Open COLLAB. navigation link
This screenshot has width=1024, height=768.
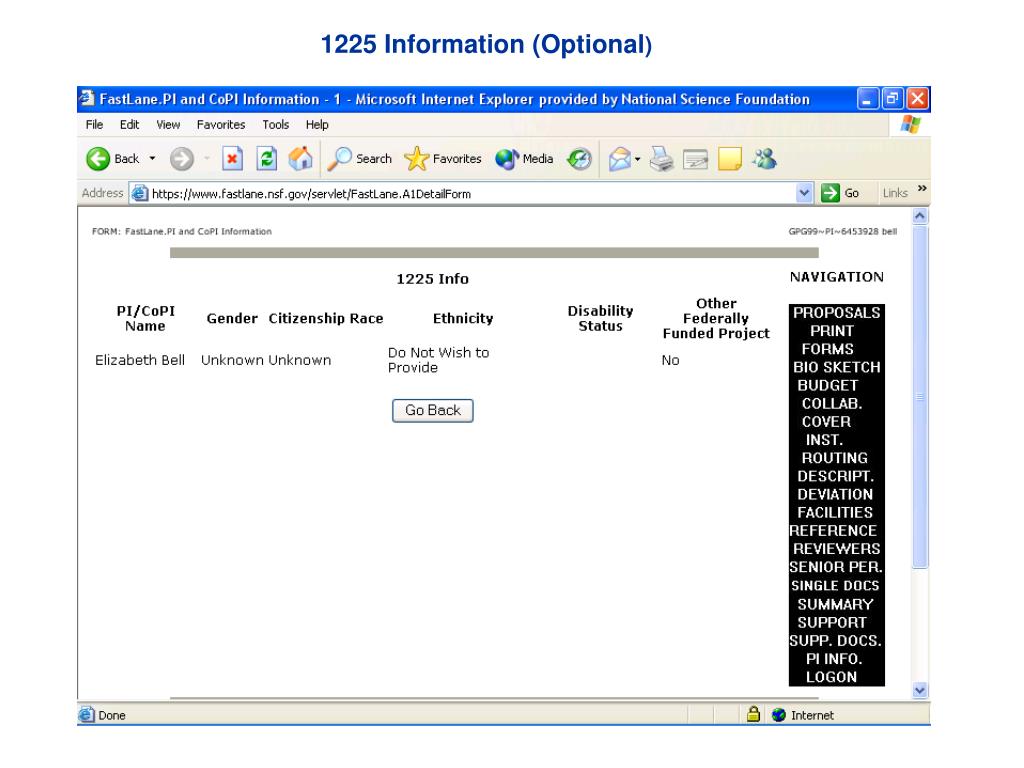[x=832, y=404]
